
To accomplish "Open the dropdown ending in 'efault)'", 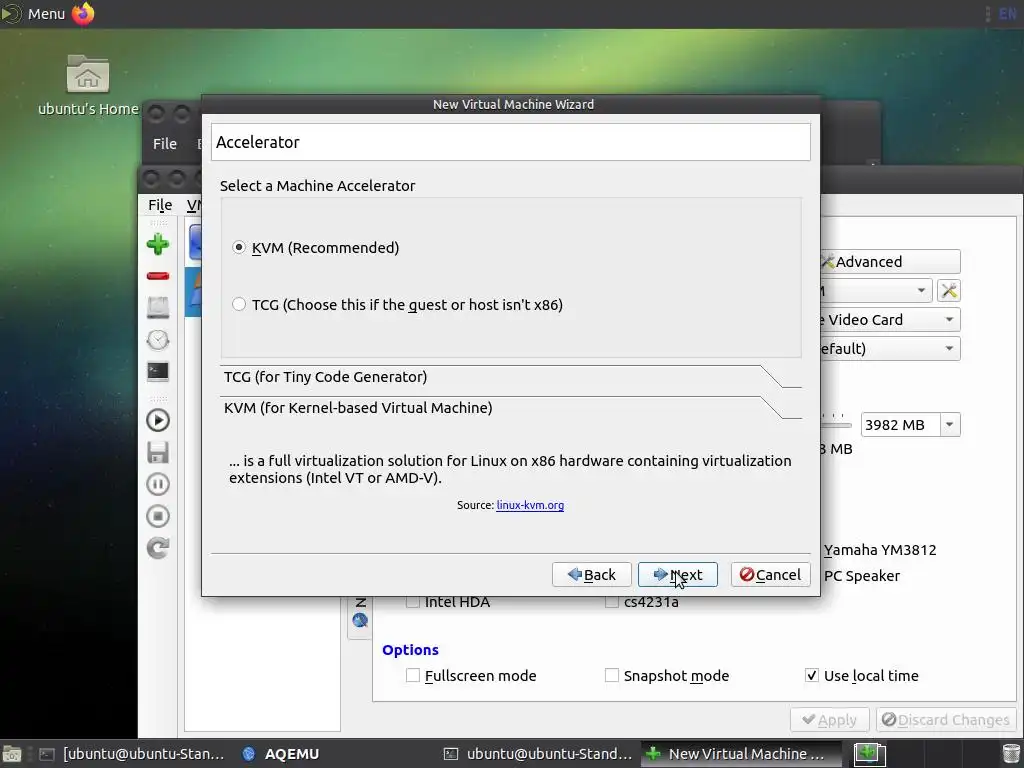I will [x=890, y=348].
